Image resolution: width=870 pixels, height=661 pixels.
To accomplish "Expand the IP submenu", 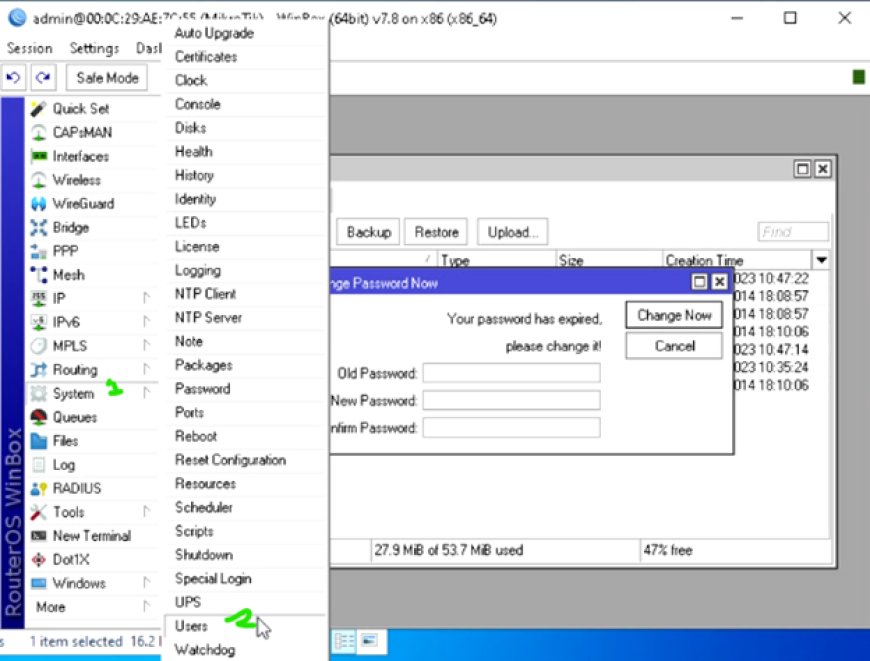I will pos(146,299).
